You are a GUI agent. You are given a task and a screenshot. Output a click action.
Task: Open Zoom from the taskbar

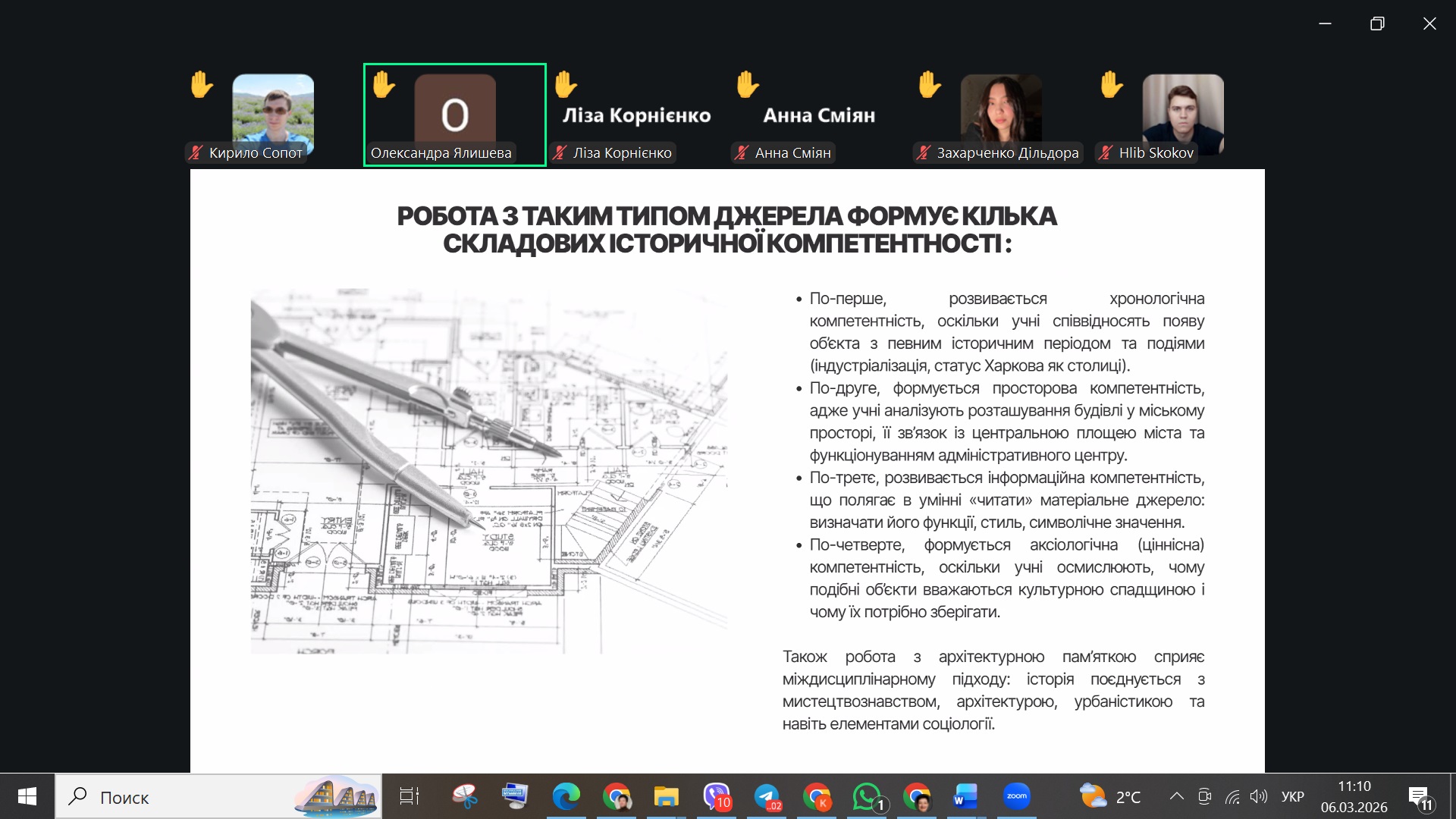pos(1016,796)
